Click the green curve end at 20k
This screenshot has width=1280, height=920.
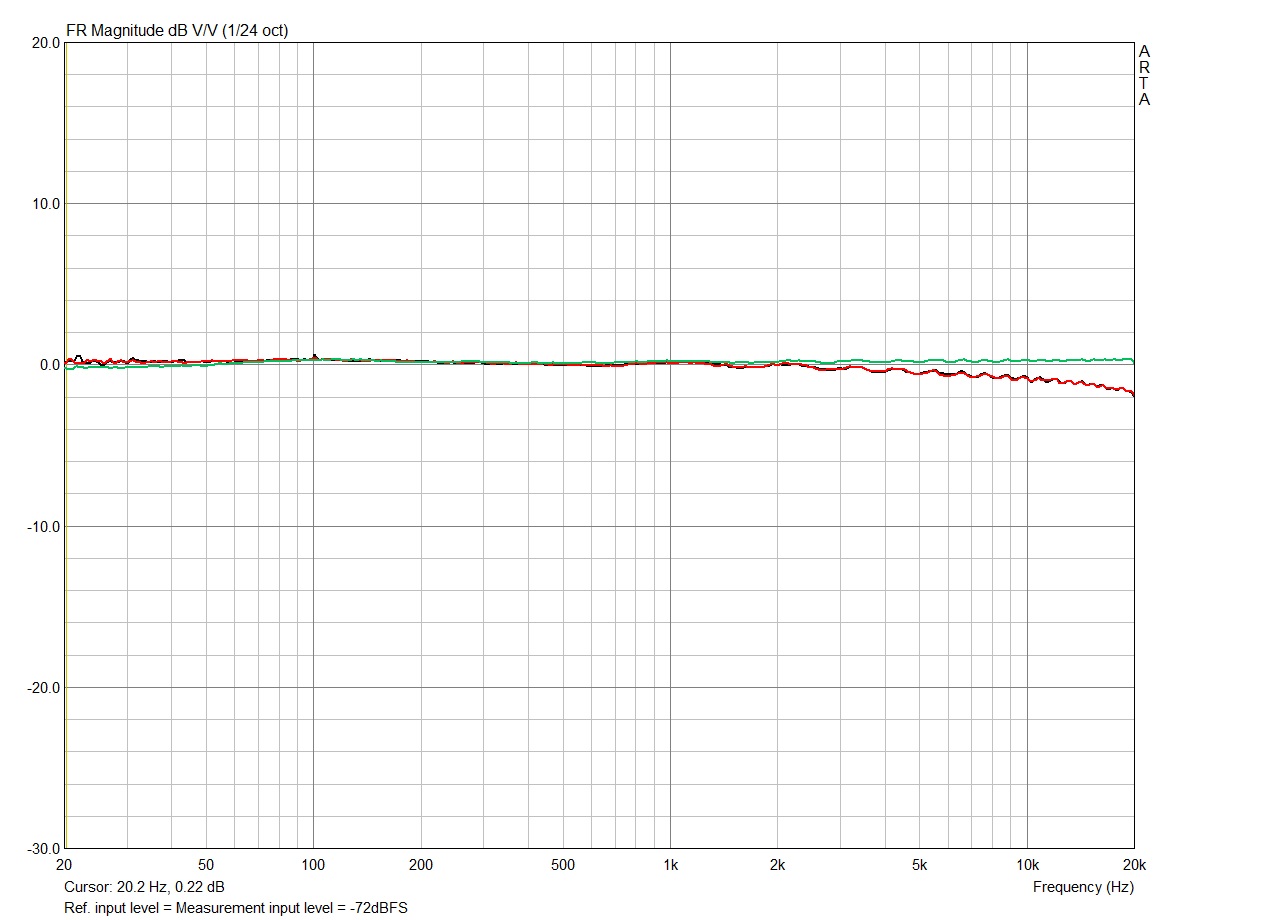click(x=1131, y=359)
